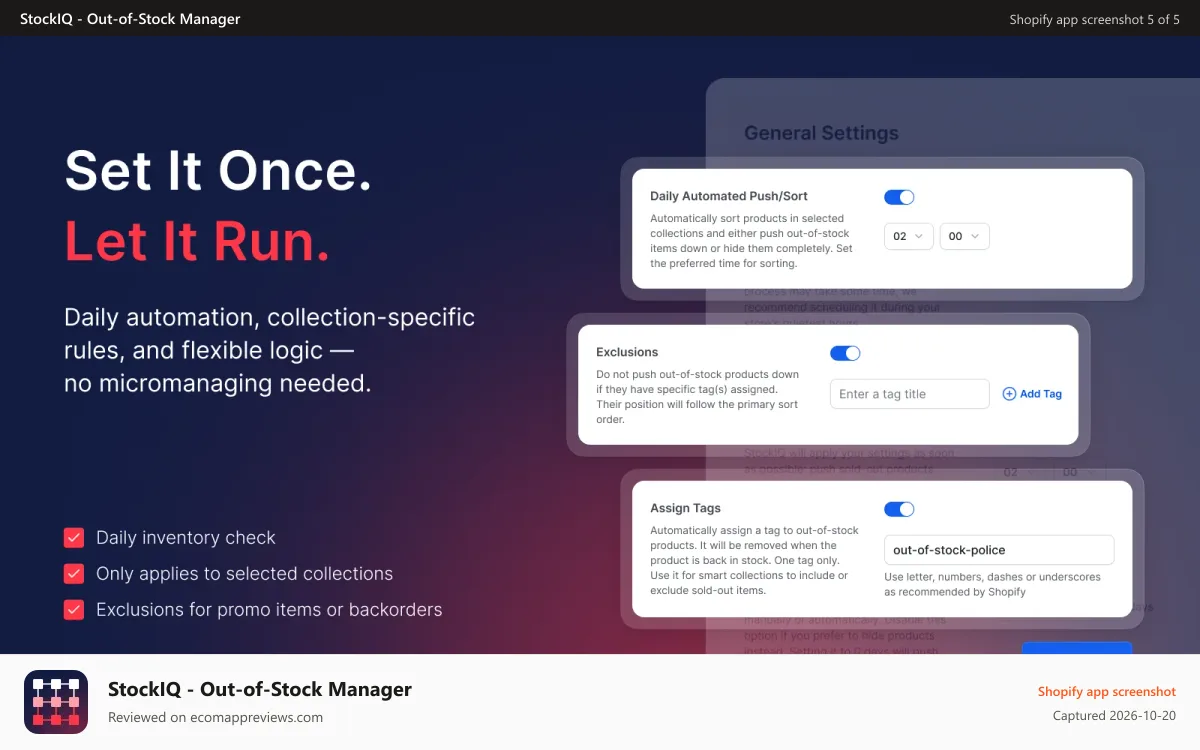
Task: Click the Exclusions for promo items checkbox
Action: click(74, 610)
